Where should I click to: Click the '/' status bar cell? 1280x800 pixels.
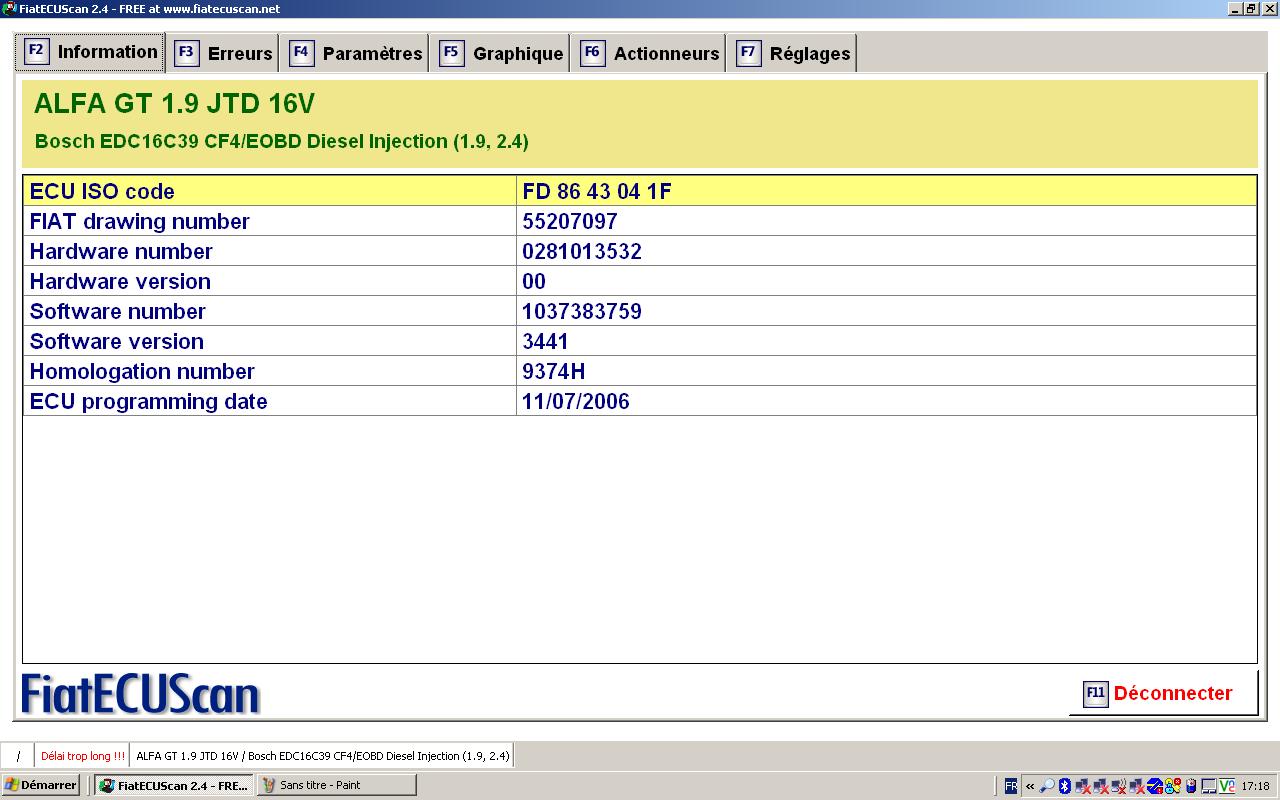18,756
